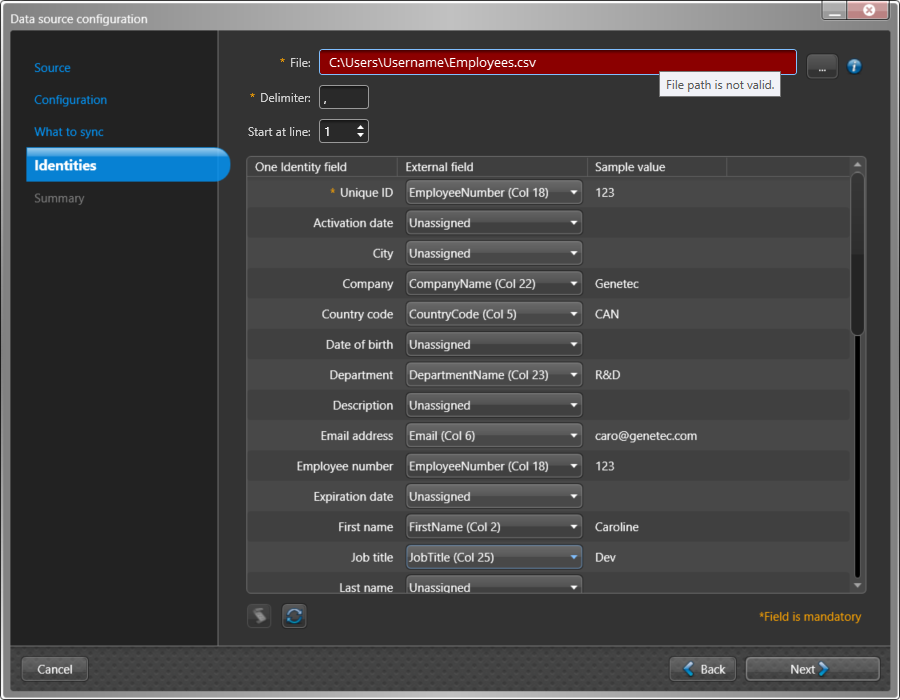Open the Country code field dropdown

point(571,313)
